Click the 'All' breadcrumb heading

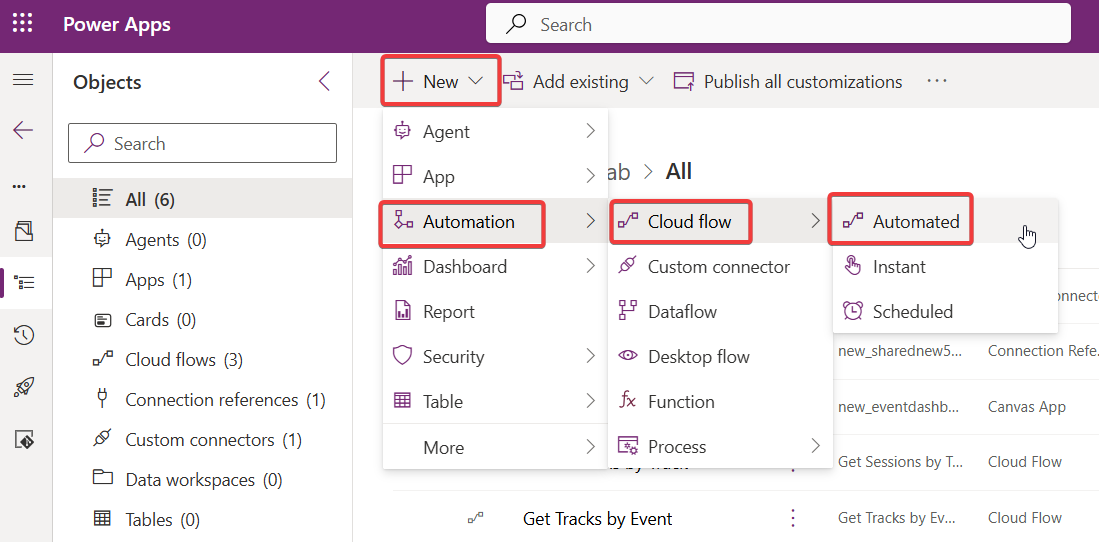(678, 171)
